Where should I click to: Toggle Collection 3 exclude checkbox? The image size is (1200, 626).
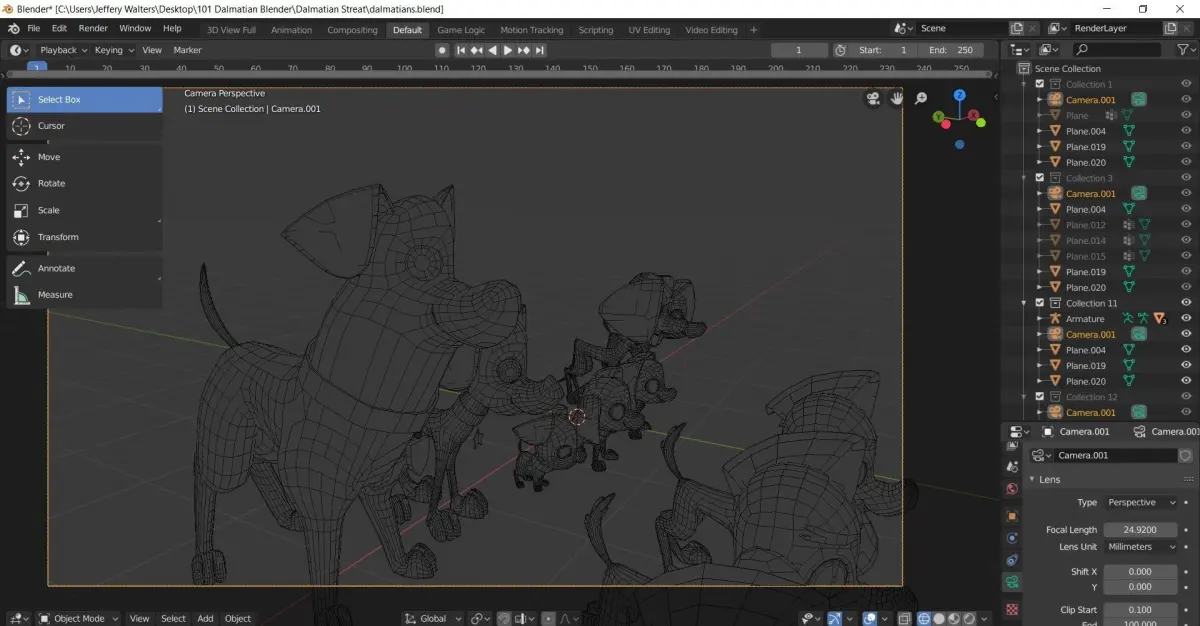tap(1040, 178)
